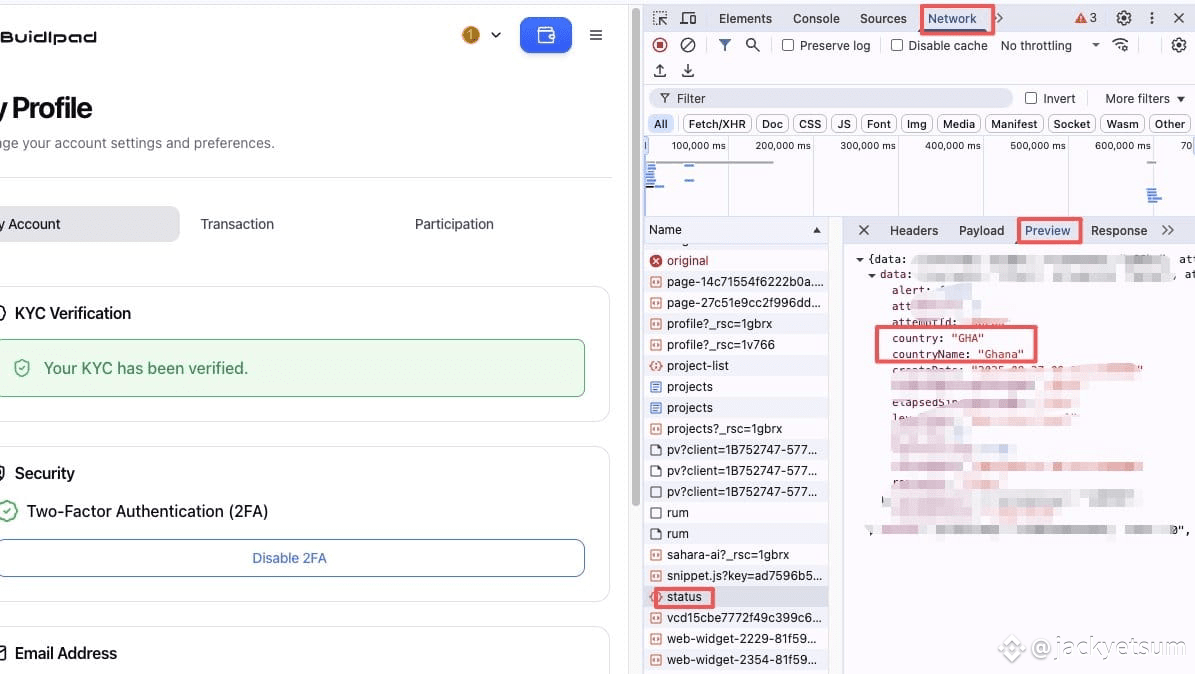Image resolution: width=1195 pixels, height=674 pixels.
Task: Select the inspect element picker icon
Action: click(660, 18)
